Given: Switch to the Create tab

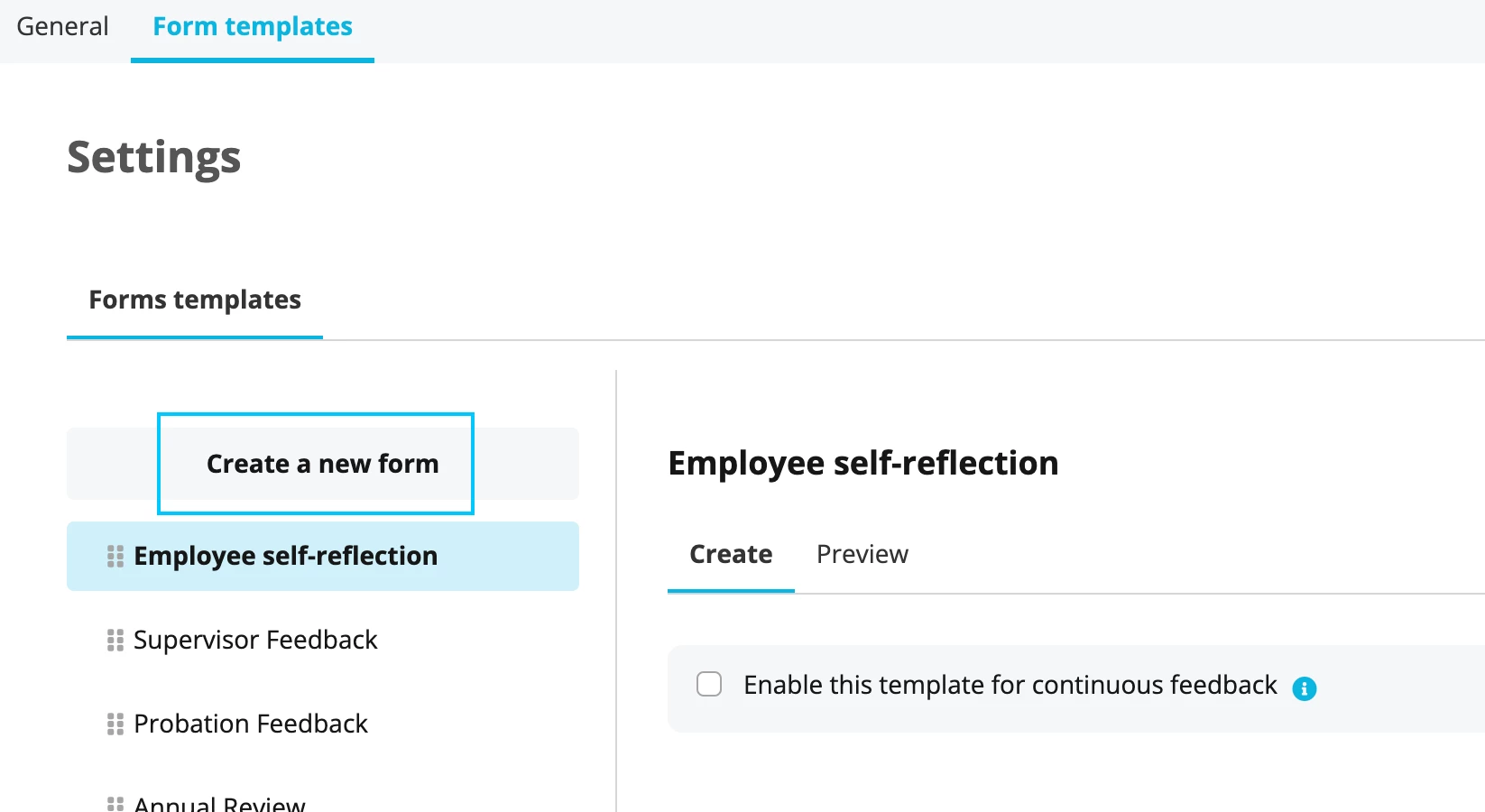Looking at the screenshot, I should (x=731, y=555).
